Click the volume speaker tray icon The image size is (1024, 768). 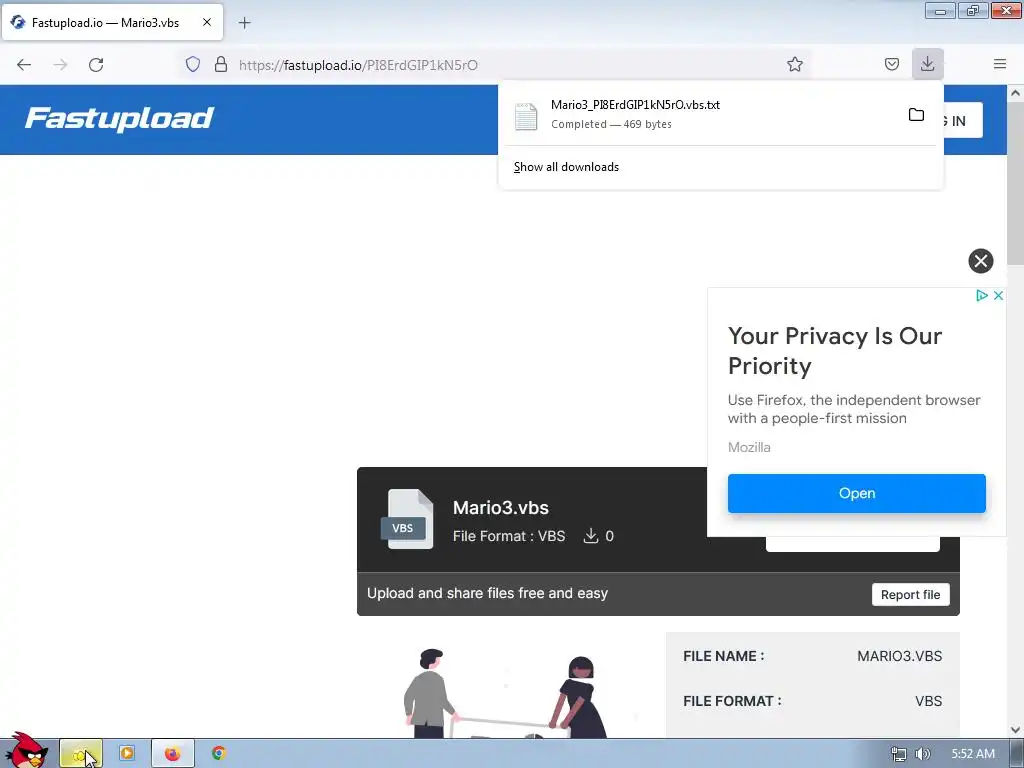tap(922, 754)
